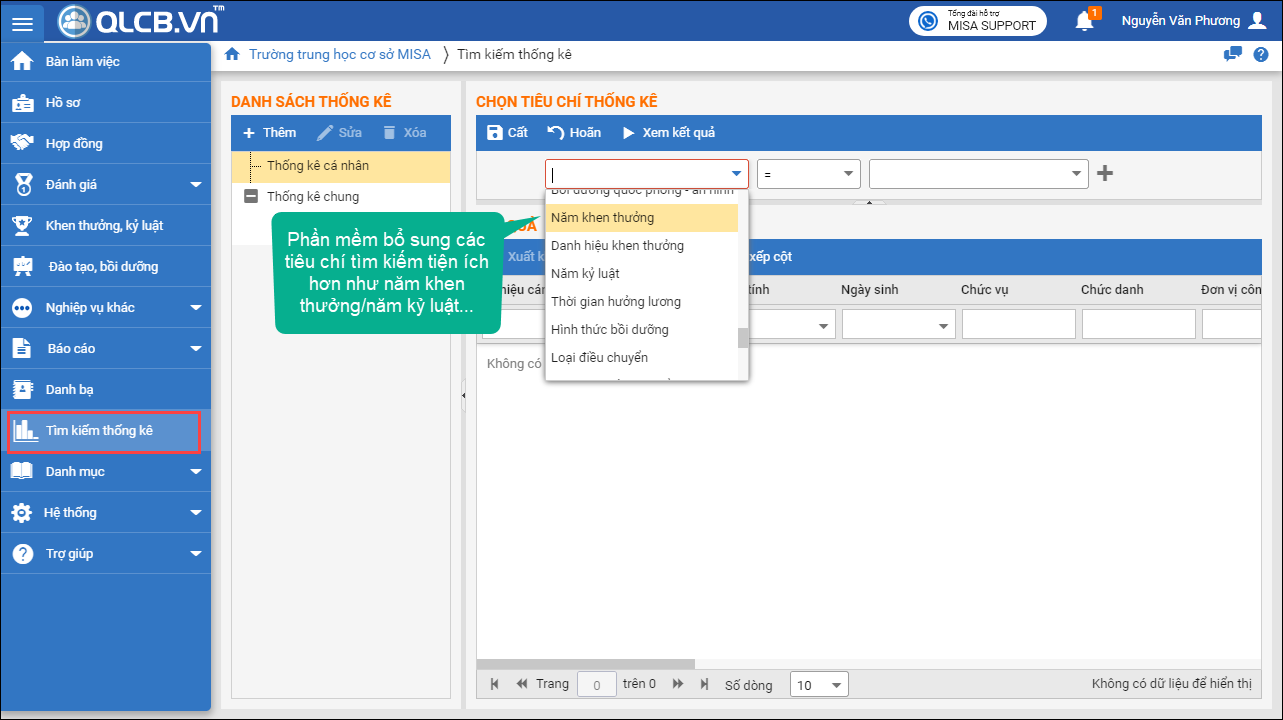Go to next page arrow

point(678,684)
